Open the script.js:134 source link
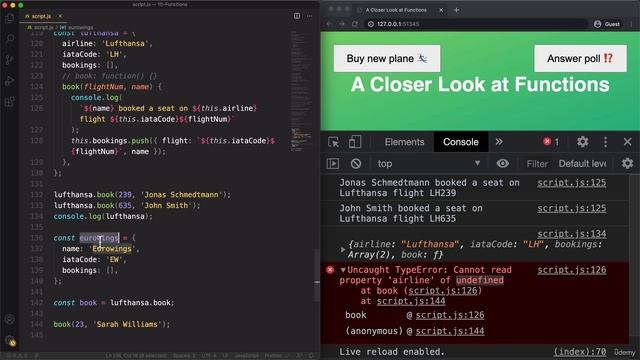Viewport: 640px width, 360px height. point(571,234)
